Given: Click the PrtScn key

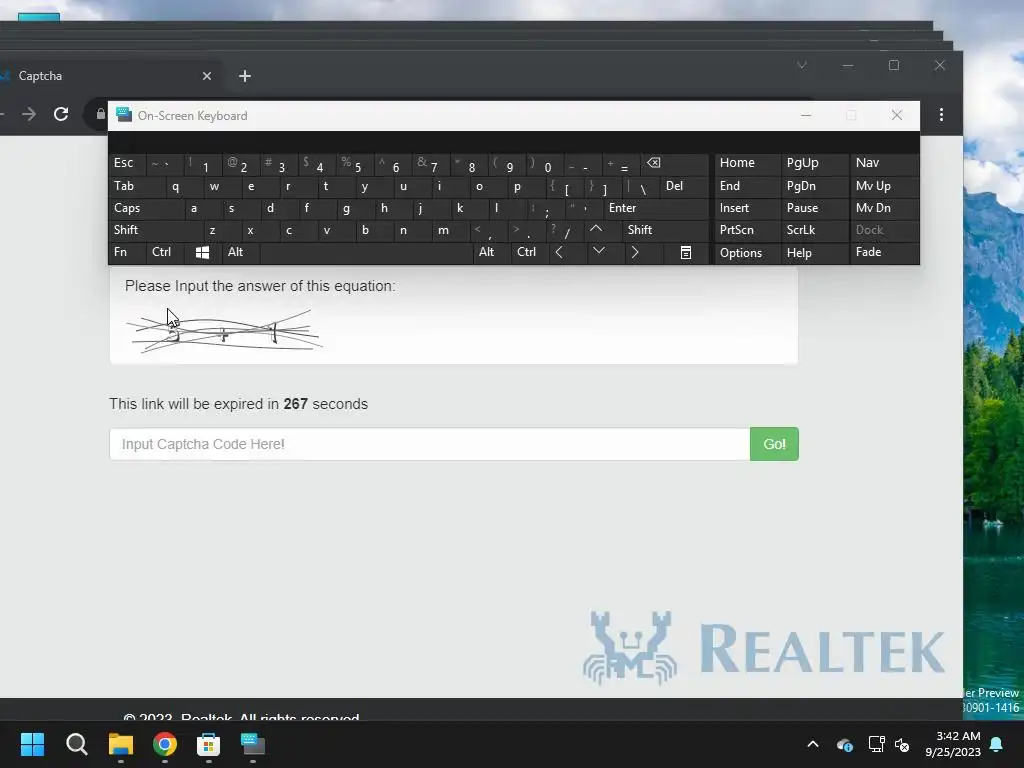Looking at the screenshot, I should pos(747,230).
